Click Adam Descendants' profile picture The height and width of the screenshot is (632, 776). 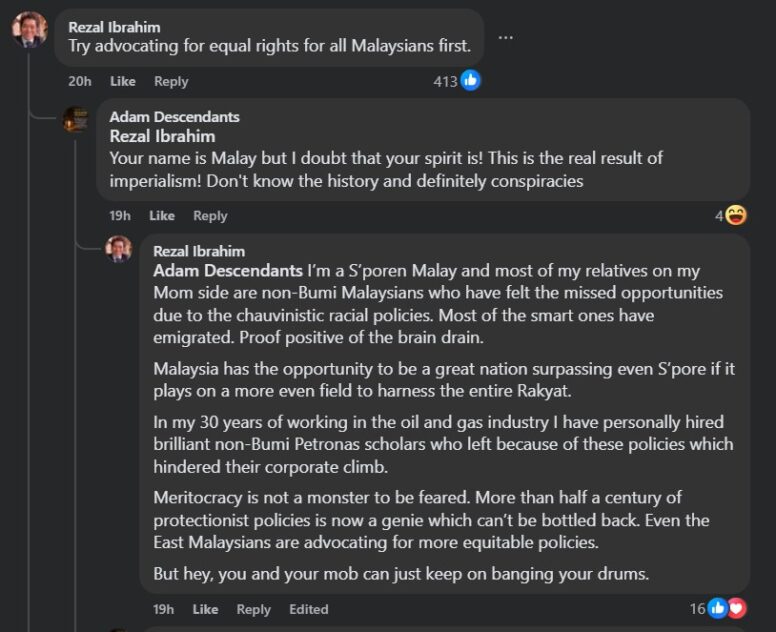tap(76, 120)
